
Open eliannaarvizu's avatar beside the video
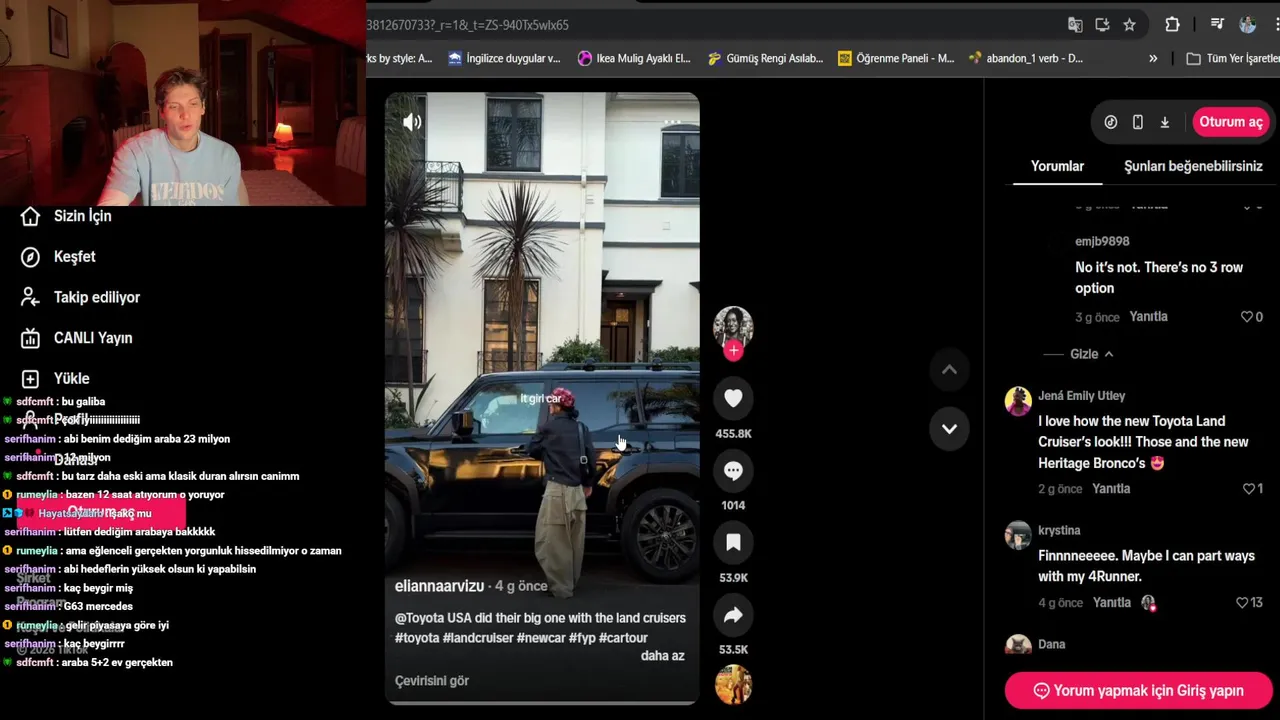click(733, 326)
